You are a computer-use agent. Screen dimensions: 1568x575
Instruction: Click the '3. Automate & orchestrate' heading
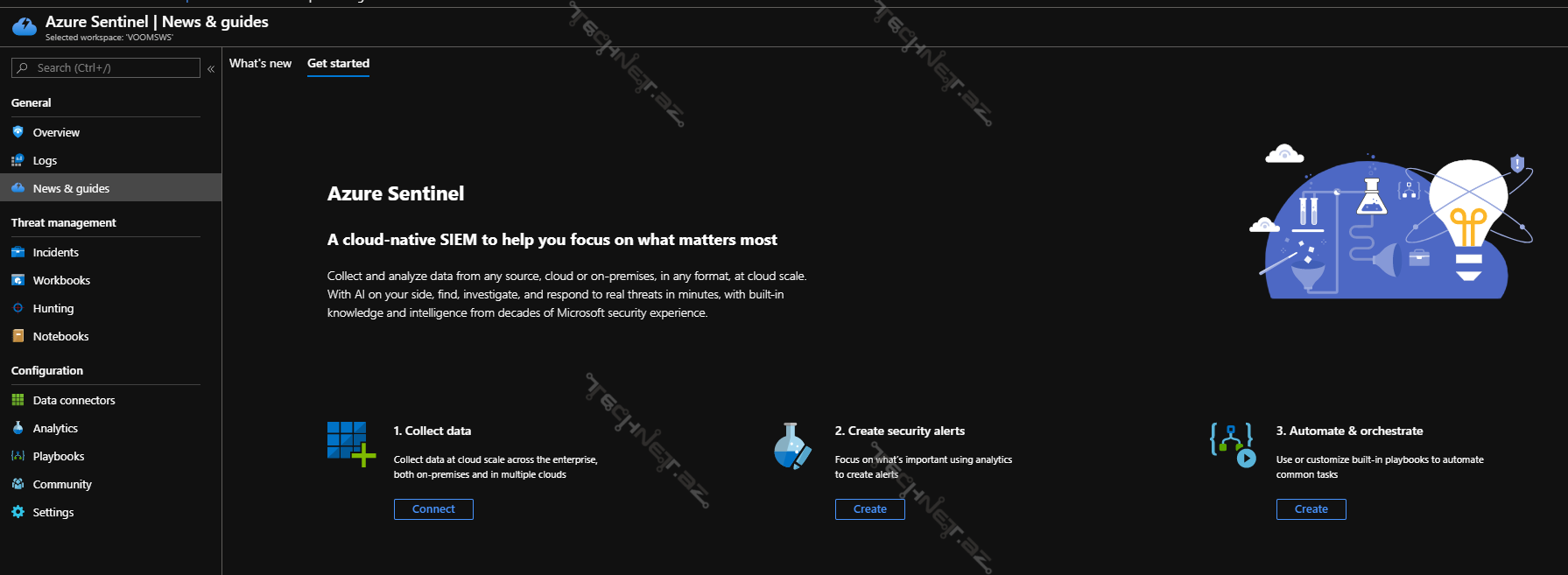coord(1349,431)
